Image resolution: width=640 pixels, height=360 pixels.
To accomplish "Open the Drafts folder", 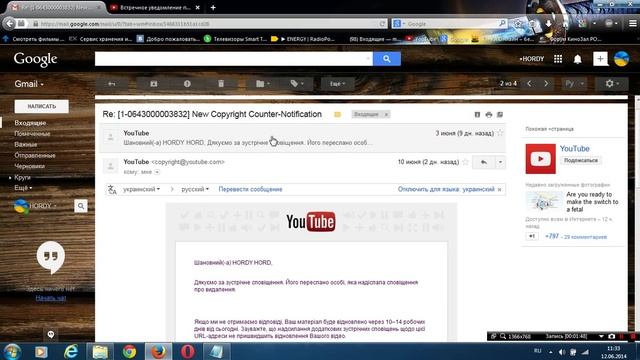I will 29,166.
